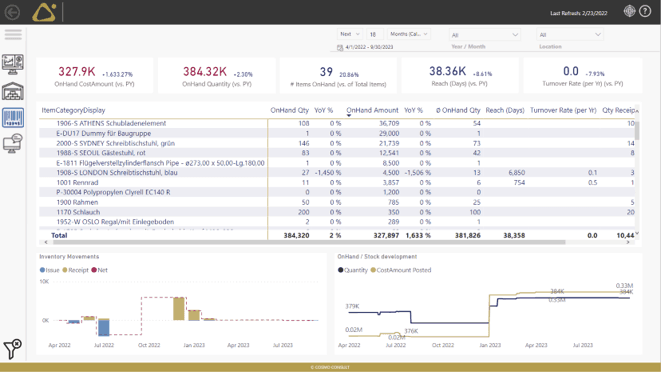Select the warehouse page icon
Screen dimensions: 661x372
(13, 91)
